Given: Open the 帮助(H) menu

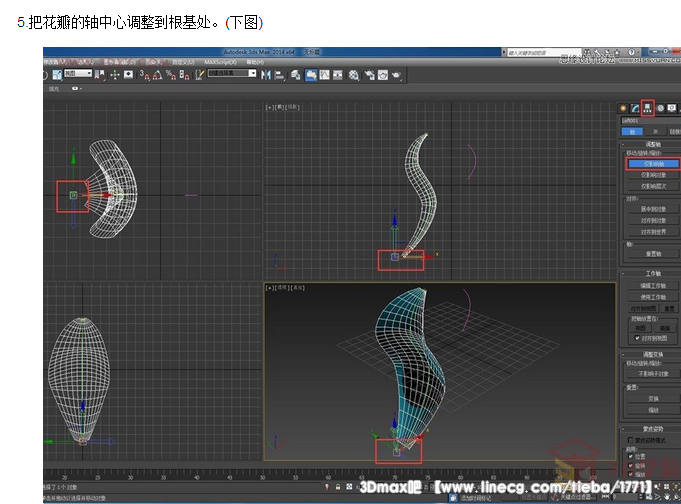Looking at the screenshot, I should click(x=255, y=62).
